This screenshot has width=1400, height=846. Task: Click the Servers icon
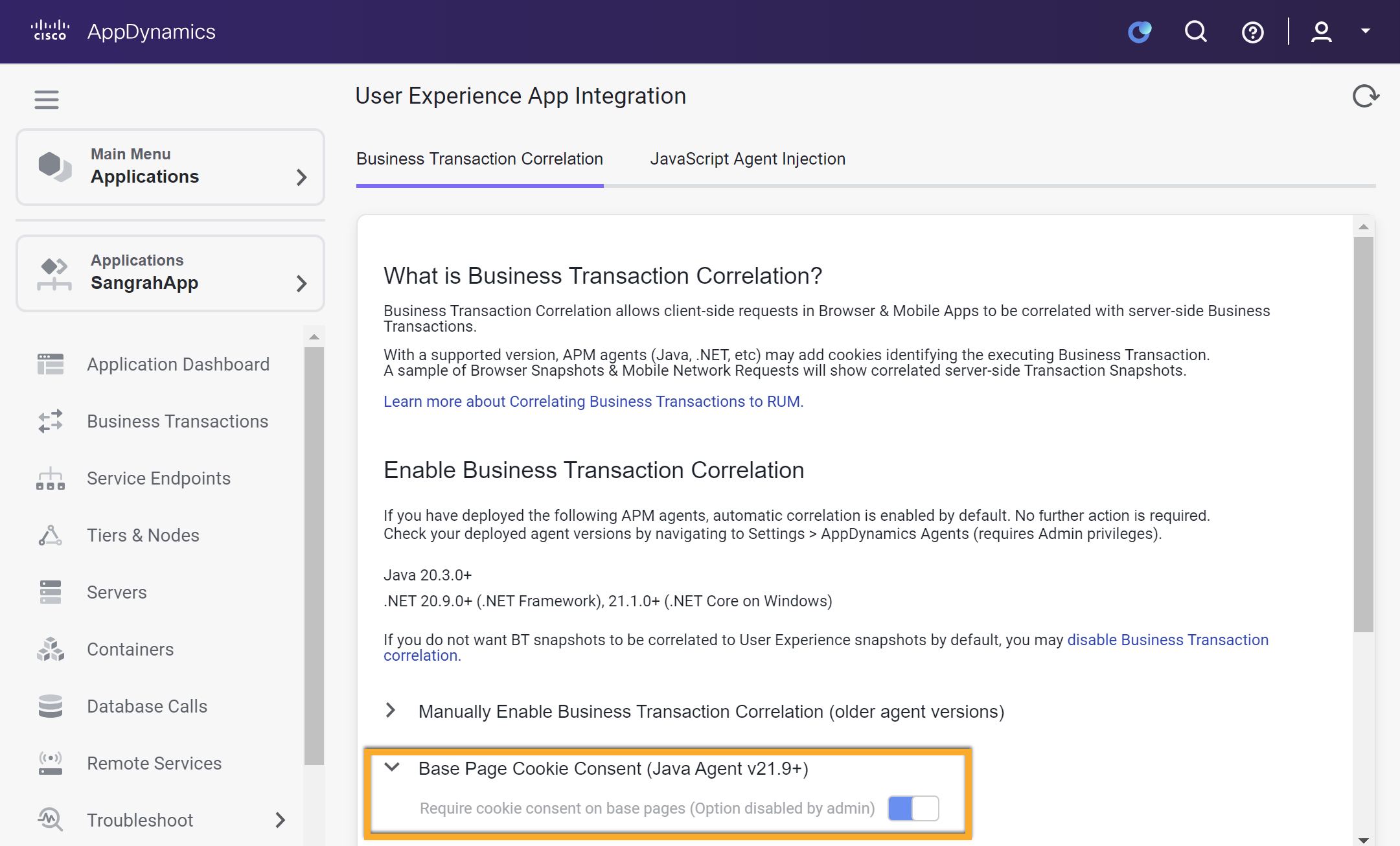click(x=51, y=592)
